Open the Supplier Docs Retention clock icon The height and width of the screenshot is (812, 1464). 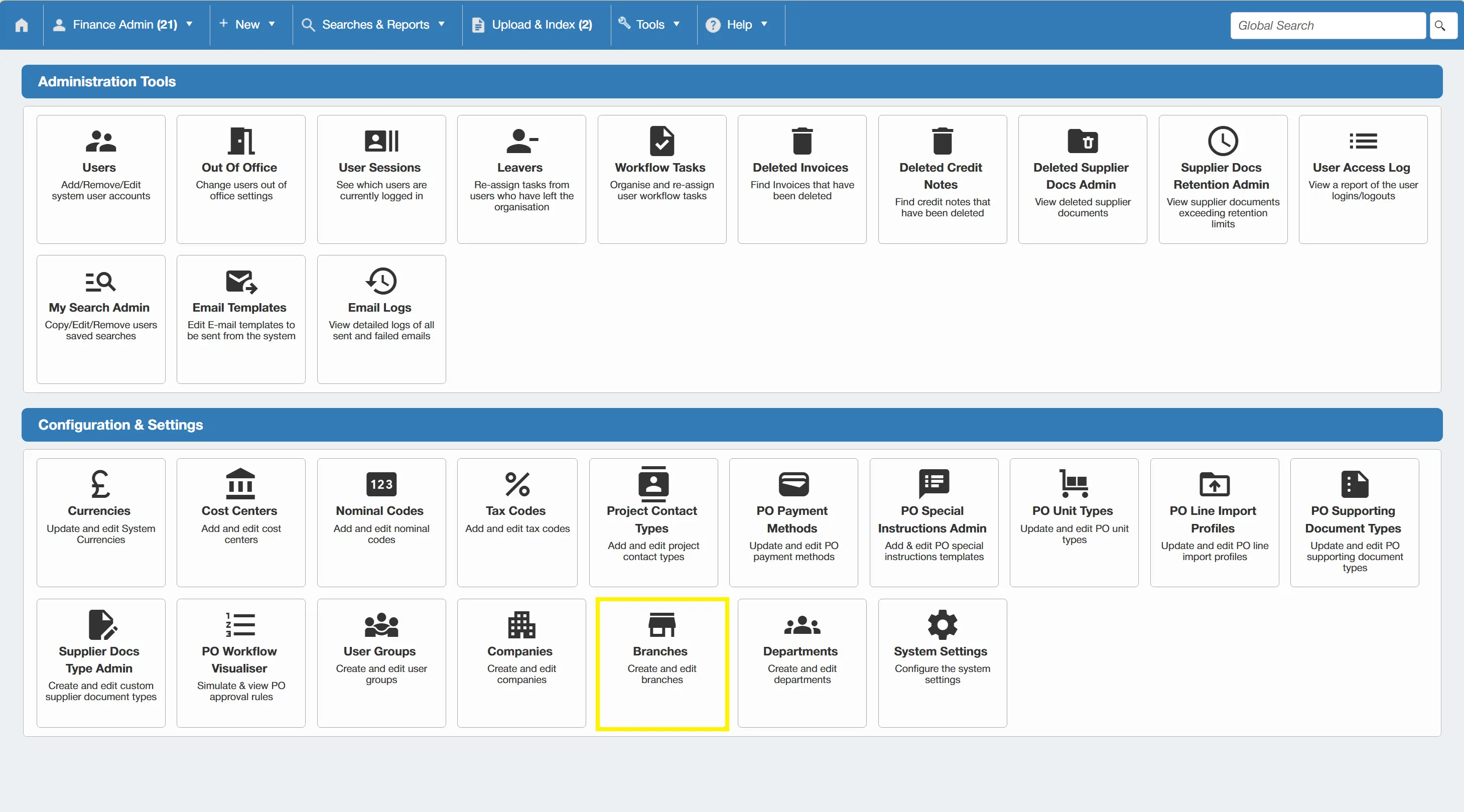click(1223, 141)
